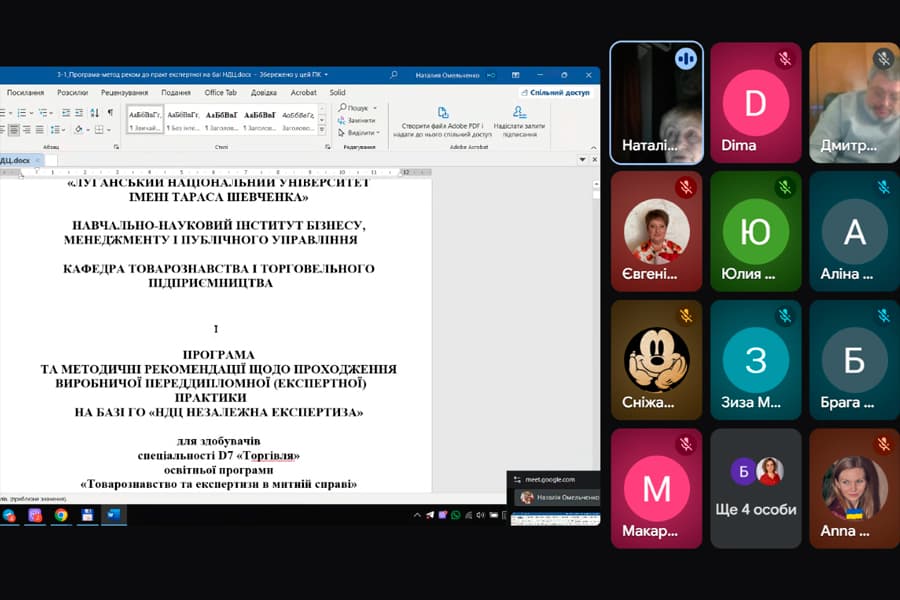Click the numbered list icon in Word ribbon
900x600 pixels.
point(21,113)
